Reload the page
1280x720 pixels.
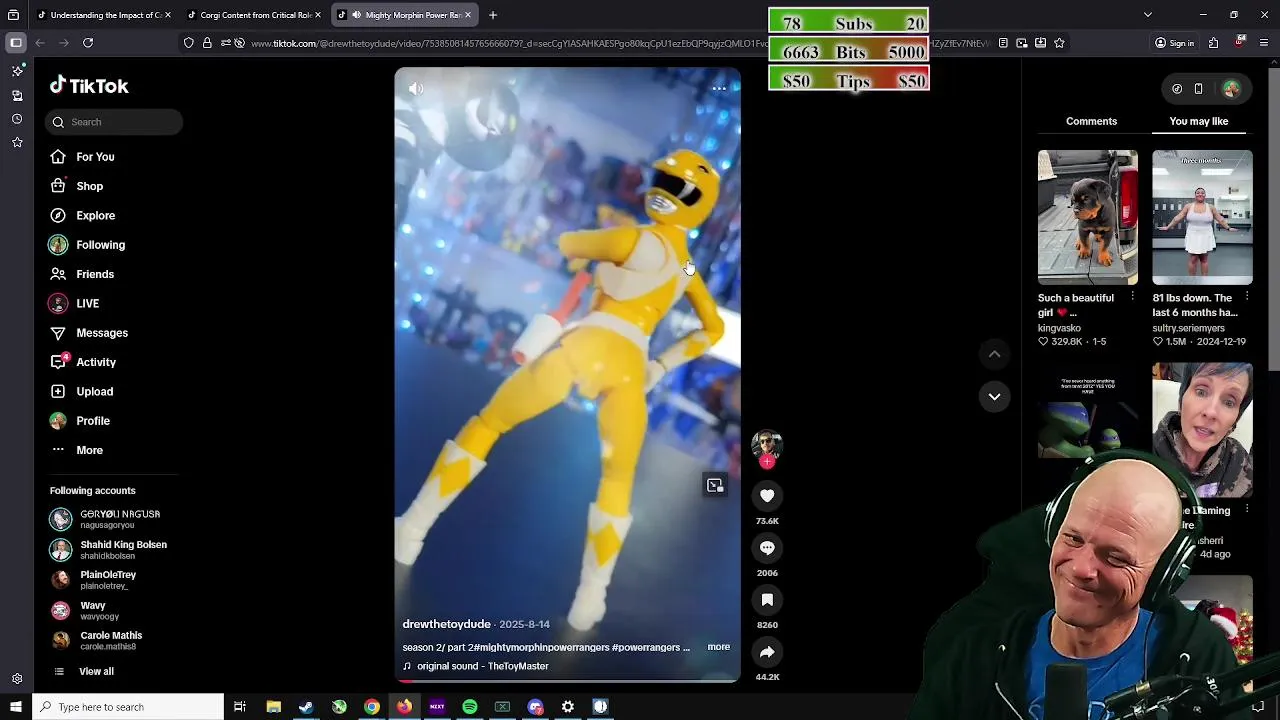click(x=88, y=43)
